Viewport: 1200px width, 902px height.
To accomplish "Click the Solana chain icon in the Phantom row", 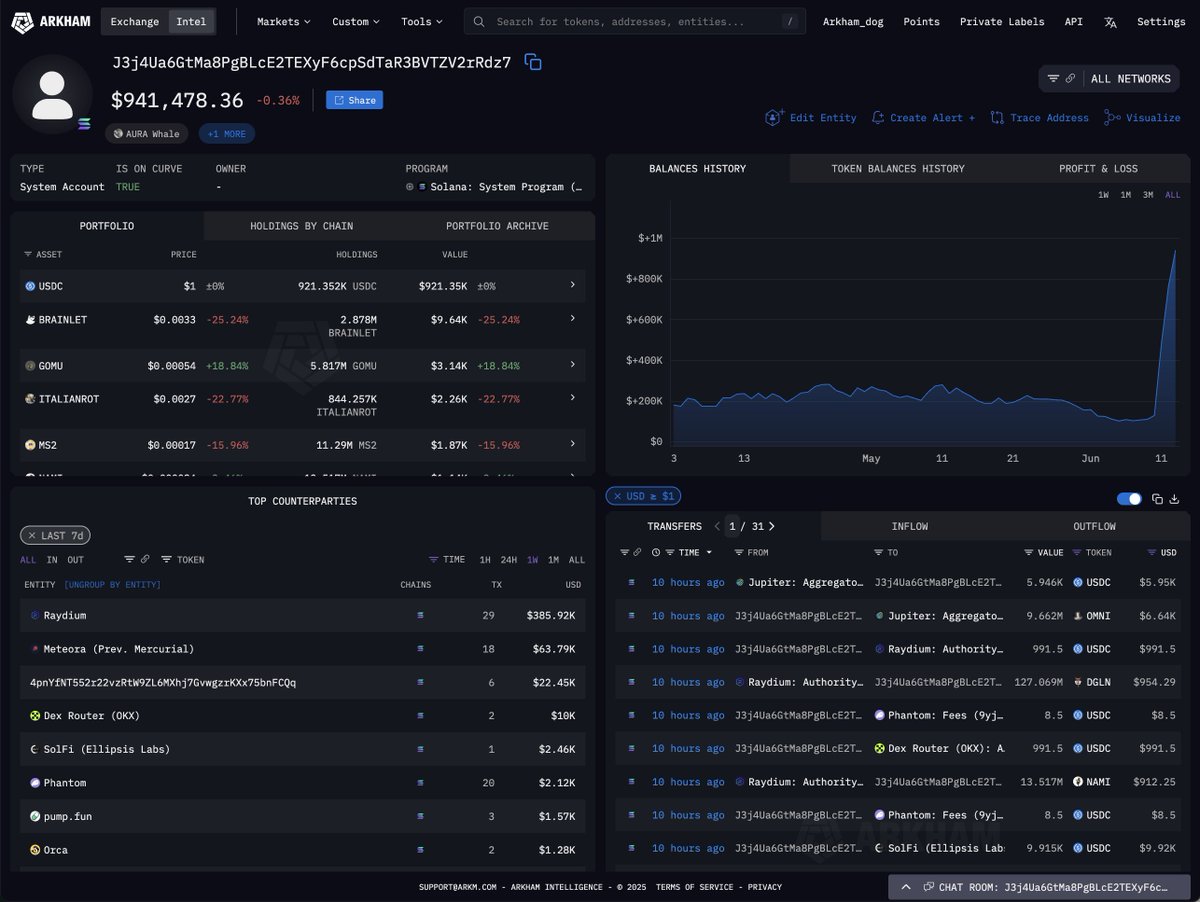I will (421, 783).
